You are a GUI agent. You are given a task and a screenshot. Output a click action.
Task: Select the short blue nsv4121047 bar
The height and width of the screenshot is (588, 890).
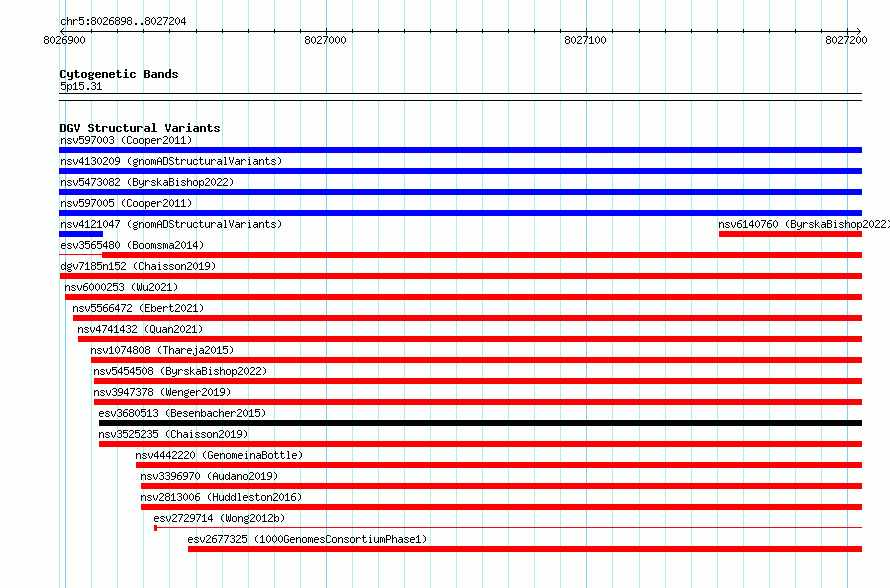[x=81, y=234]
